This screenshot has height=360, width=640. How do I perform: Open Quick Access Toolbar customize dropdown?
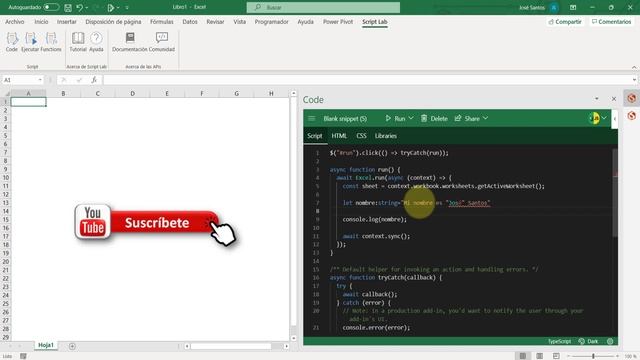(127, 8)
